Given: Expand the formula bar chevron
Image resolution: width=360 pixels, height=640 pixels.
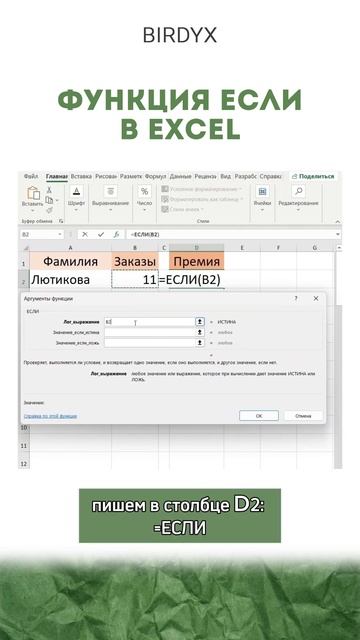Looking at the screenshot, I should [338, 234].
